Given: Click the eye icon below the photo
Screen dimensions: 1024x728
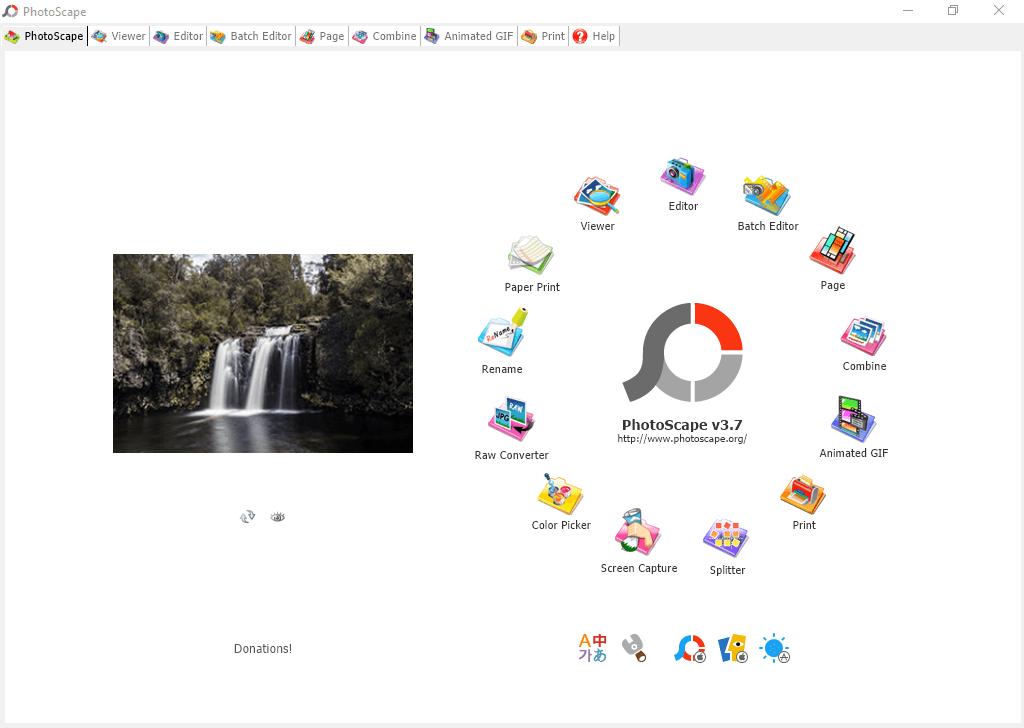Looking at the screenshot, I should click(x=278, y=516).
